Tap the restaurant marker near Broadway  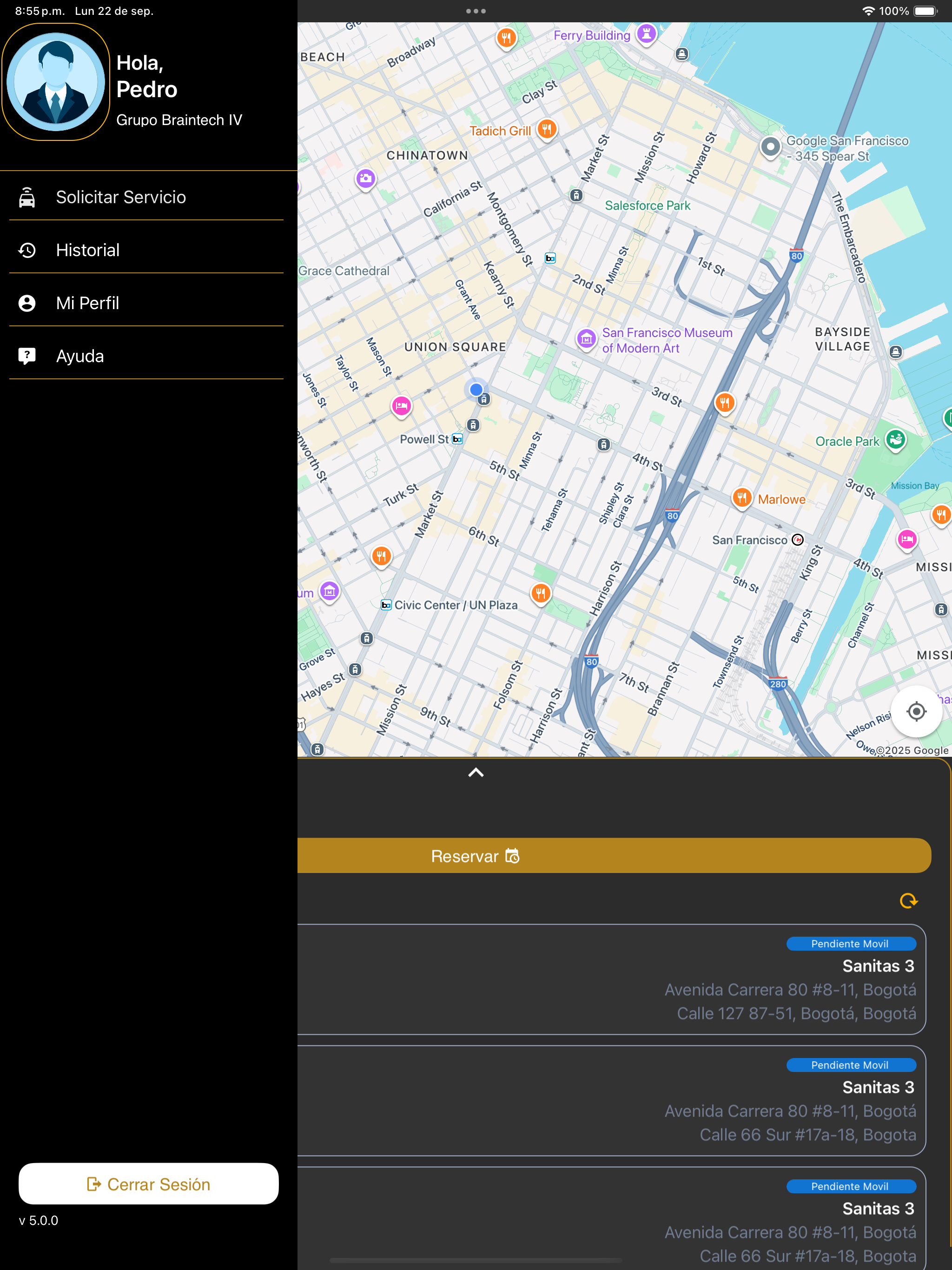(x=506, y=39)
